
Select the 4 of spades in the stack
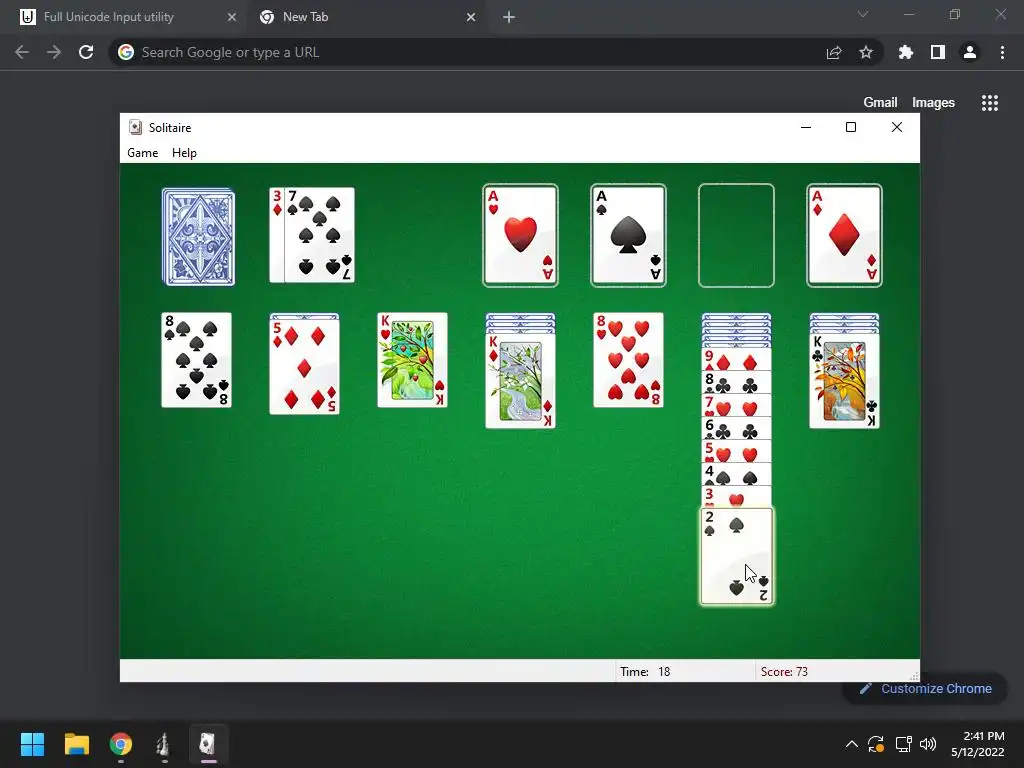[736, 474]
